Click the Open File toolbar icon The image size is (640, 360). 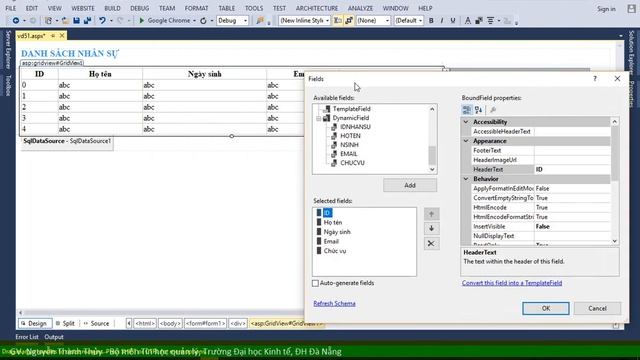65,20
